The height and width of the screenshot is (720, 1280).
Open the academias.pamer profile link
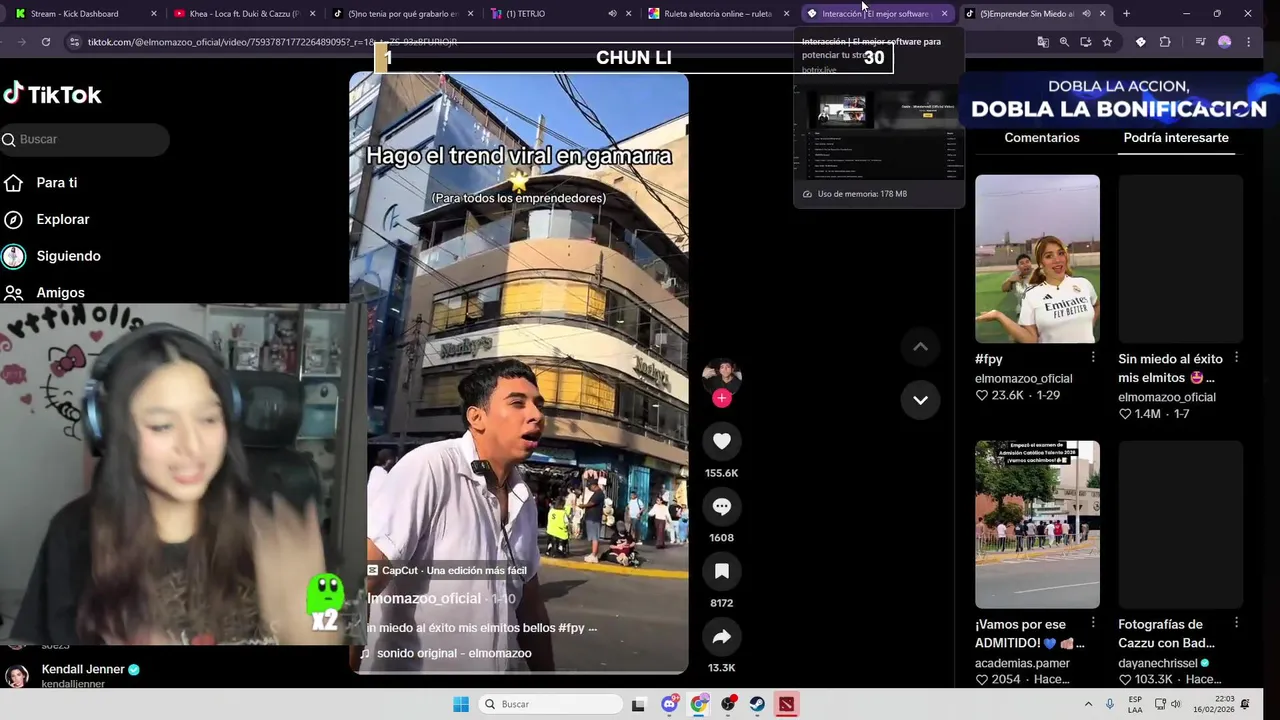(1022, 663)
